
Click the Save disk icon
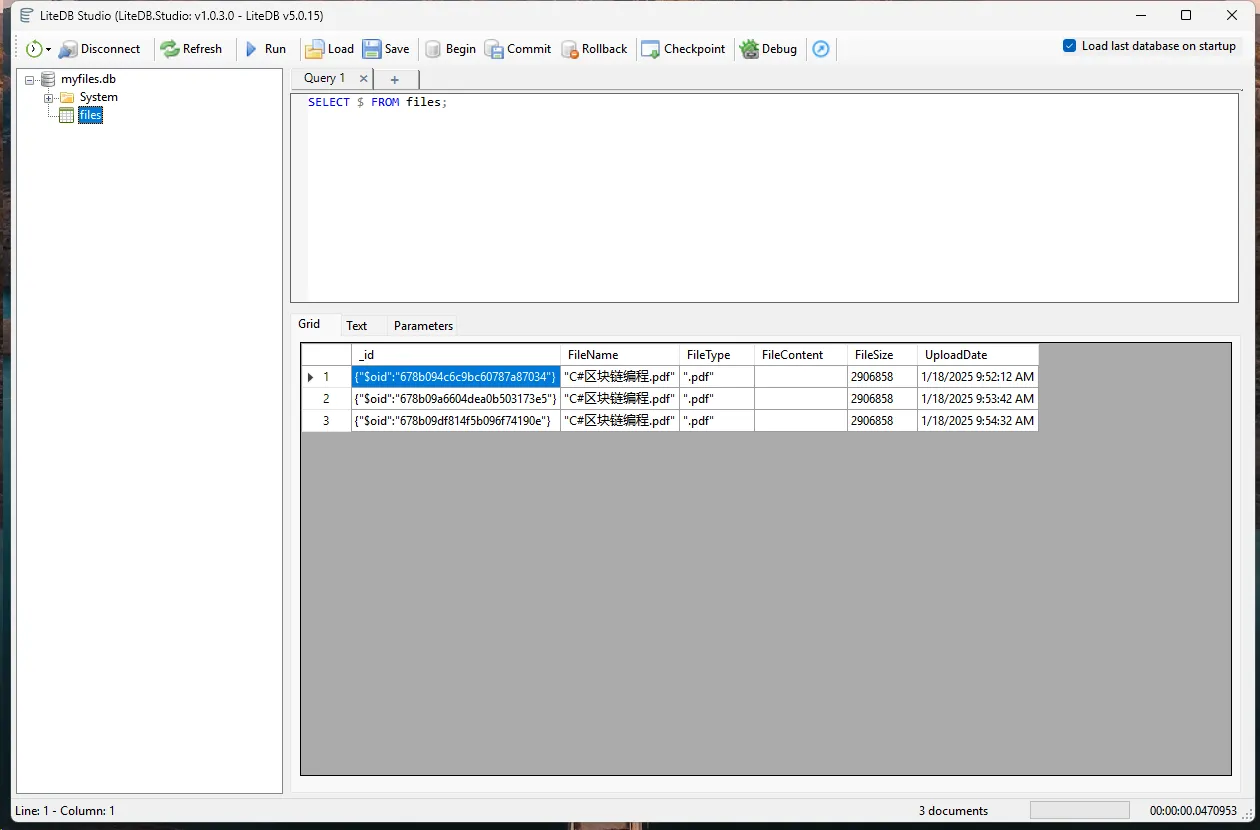[372, 49]
